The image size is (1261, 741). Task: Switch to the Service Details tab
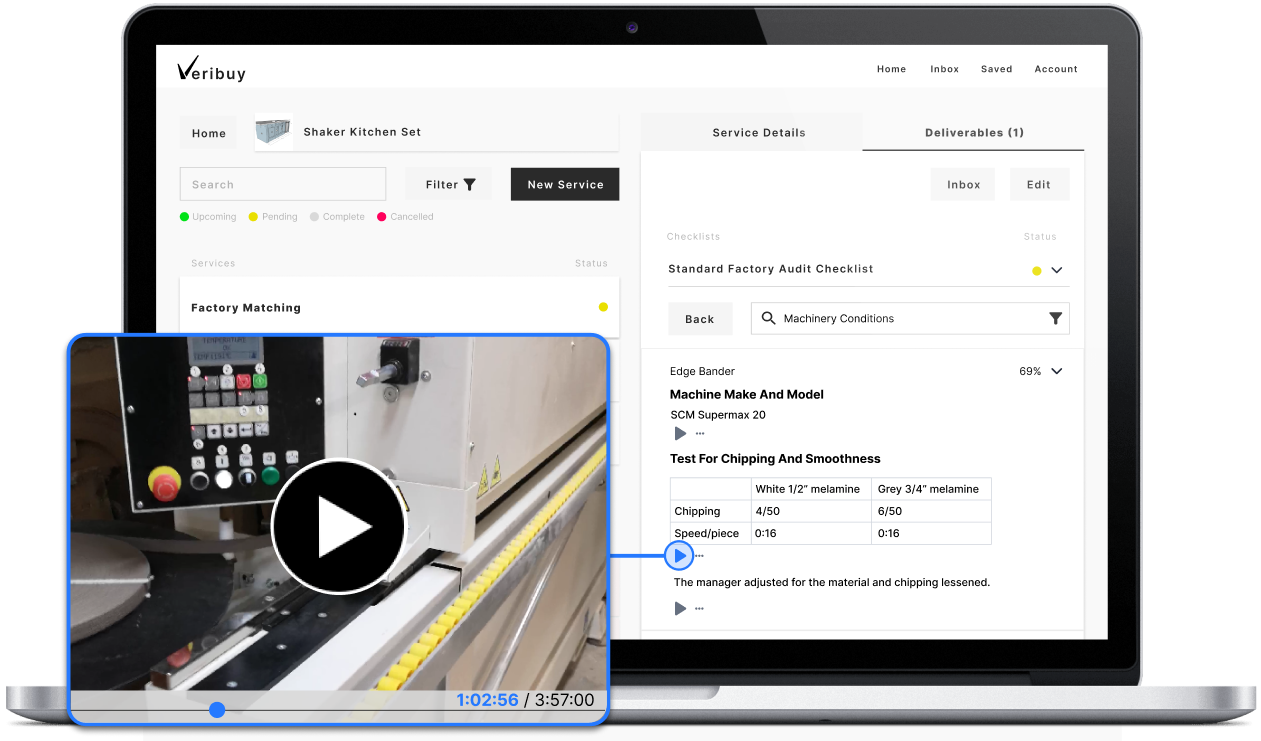point(758,132)
